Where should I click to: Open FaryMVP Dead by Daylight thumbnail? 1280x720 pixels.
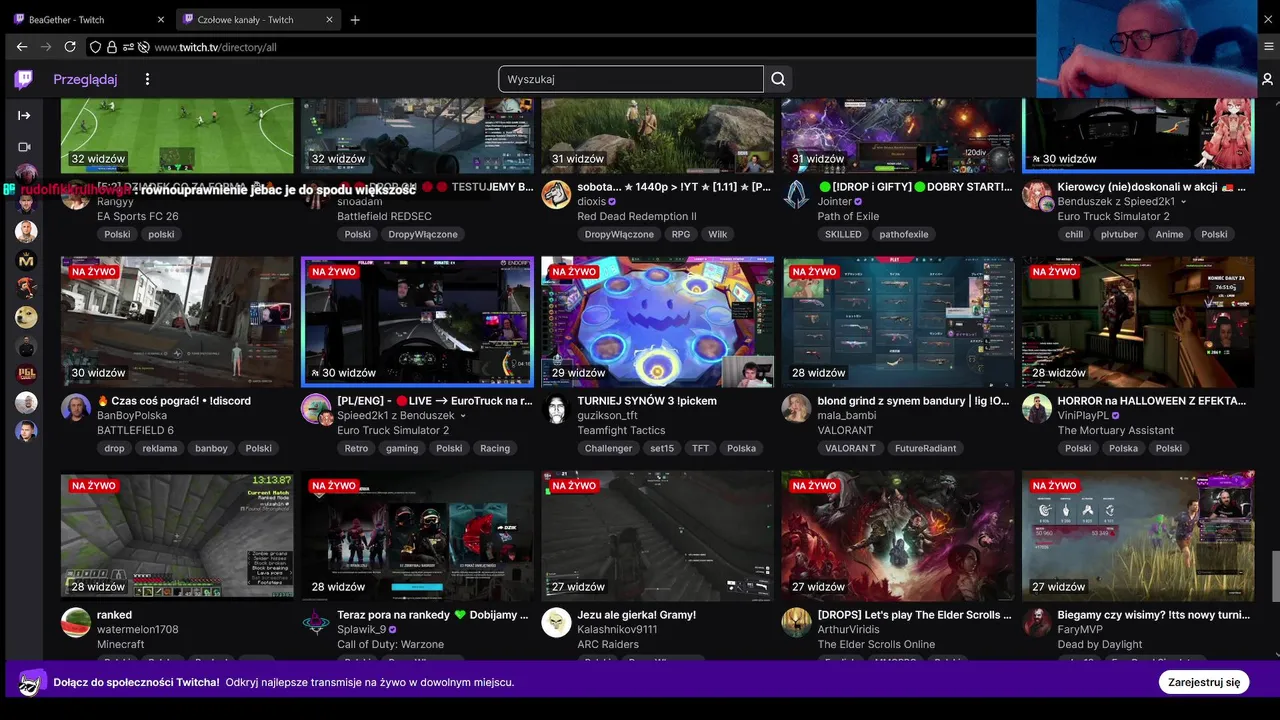[x=1138, y=536]
